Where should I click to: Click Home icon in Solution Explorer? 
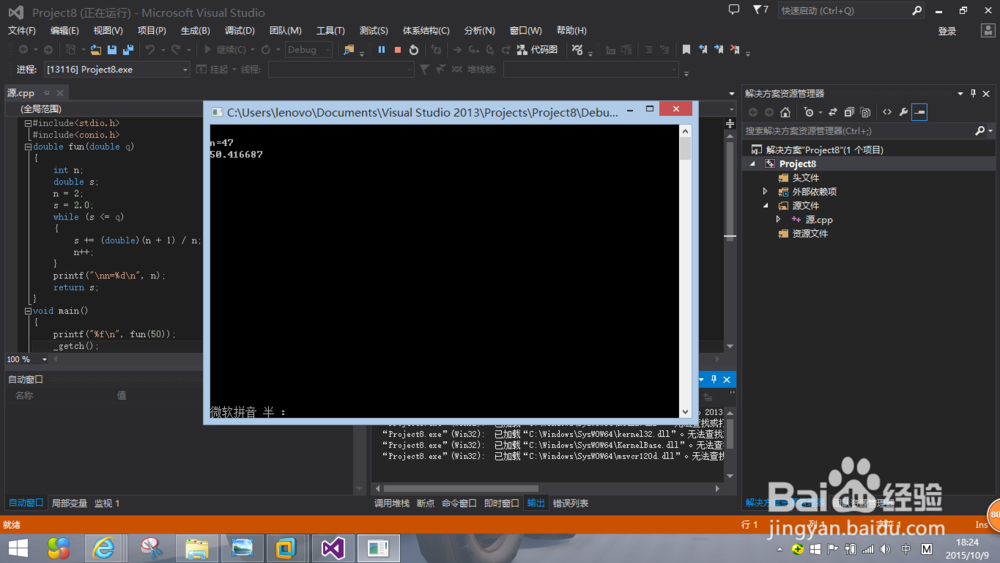785,112
